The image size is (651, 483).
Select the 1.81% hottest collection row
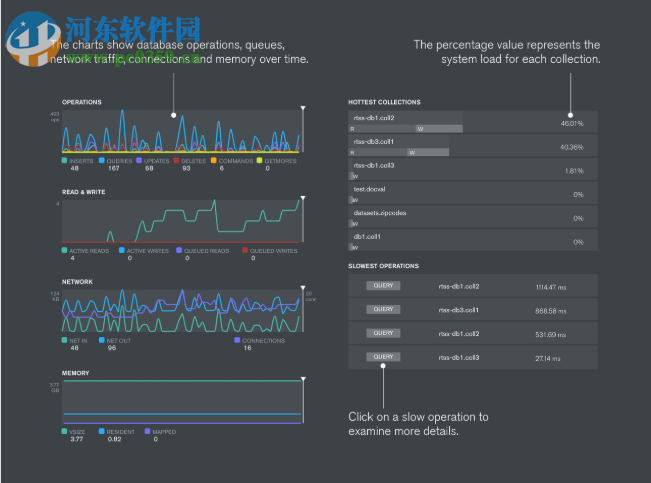click(x=473, y=169)
